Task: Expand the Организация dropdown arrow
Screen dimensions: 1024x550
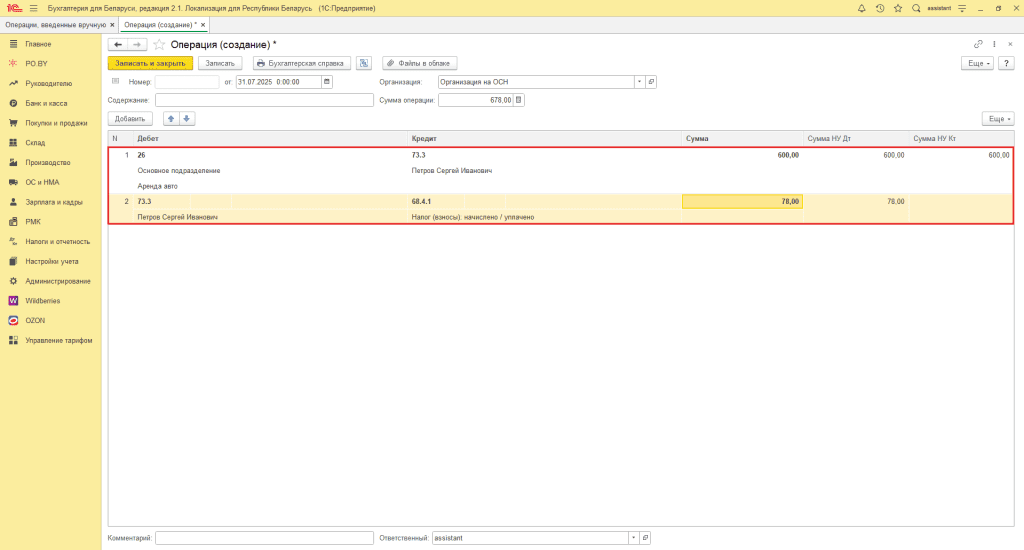Action: tap(636, 82)
